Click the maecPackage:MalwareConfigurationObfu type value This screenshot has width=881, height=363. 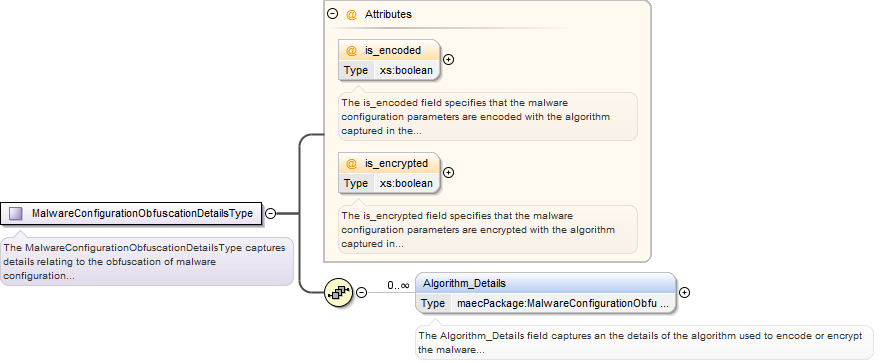(x=563, y=303)
